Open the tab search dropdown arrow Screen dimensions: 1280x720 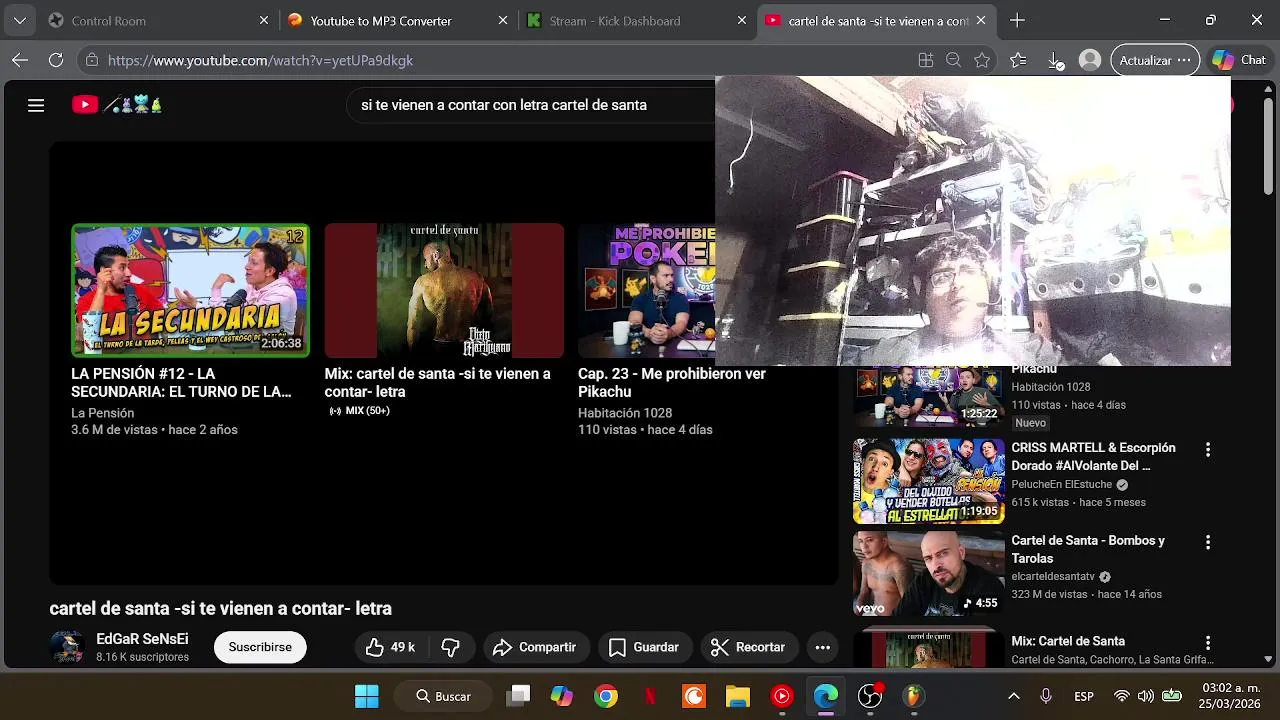[x=20, y=20]
